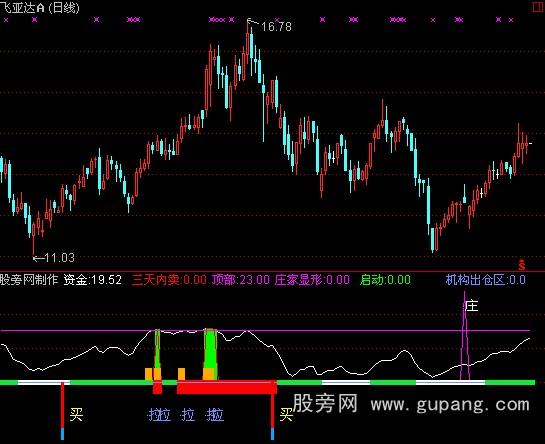Image resolution: width=545 pixels, height=444 pixels.
Task: Click the 16.78 high price label
Action: coord(276,27)
